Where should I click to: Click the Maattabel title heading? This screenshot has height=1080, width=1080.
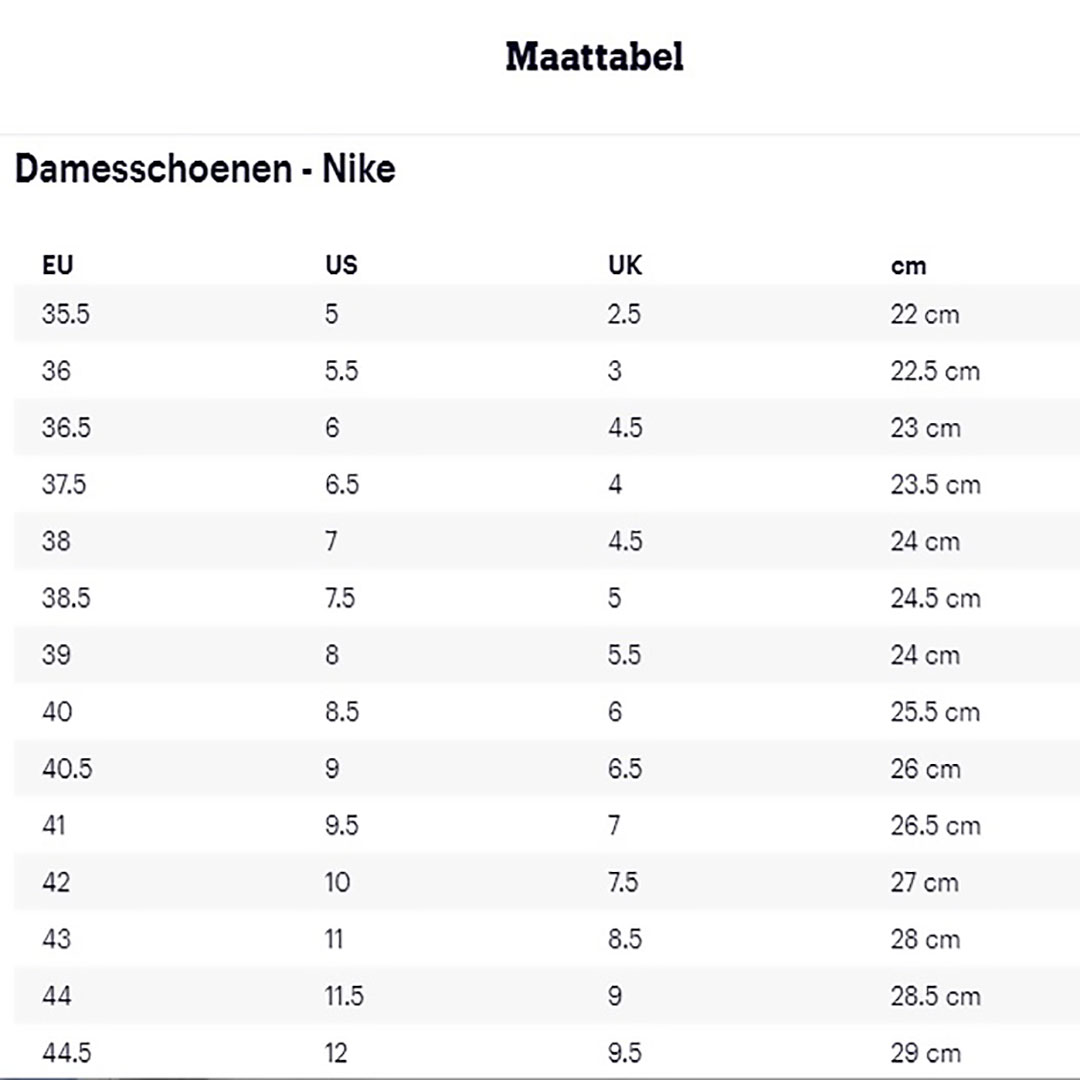(x=594, y=57)
